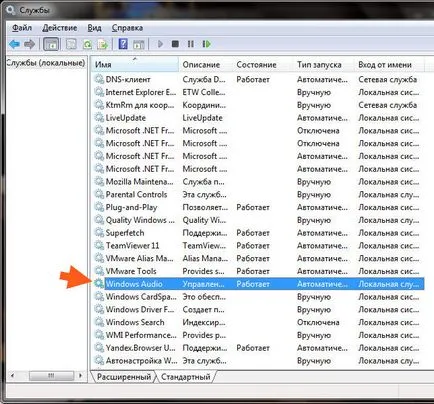Screen dimensions: 434x404
Task: Select the VMware Alias Ma... service
Action: click(x=139, y=258)
